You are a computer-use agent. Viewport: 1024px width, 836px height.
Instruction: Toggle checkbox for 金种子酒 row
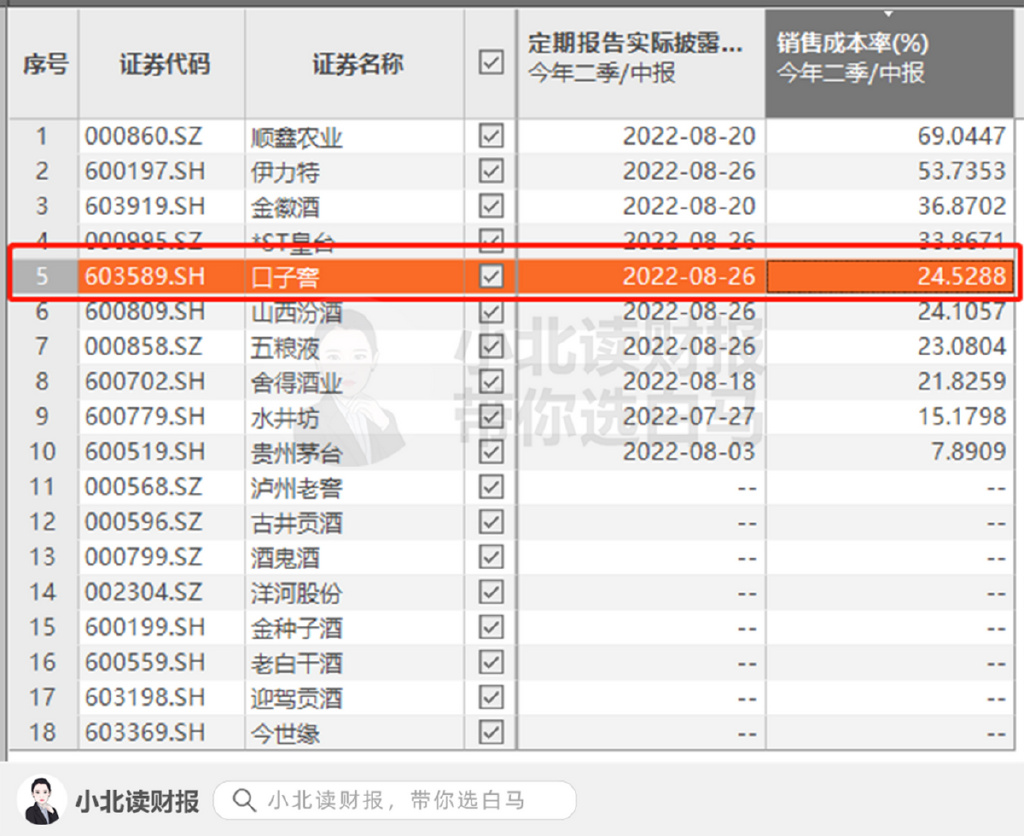tap(491, 628)
